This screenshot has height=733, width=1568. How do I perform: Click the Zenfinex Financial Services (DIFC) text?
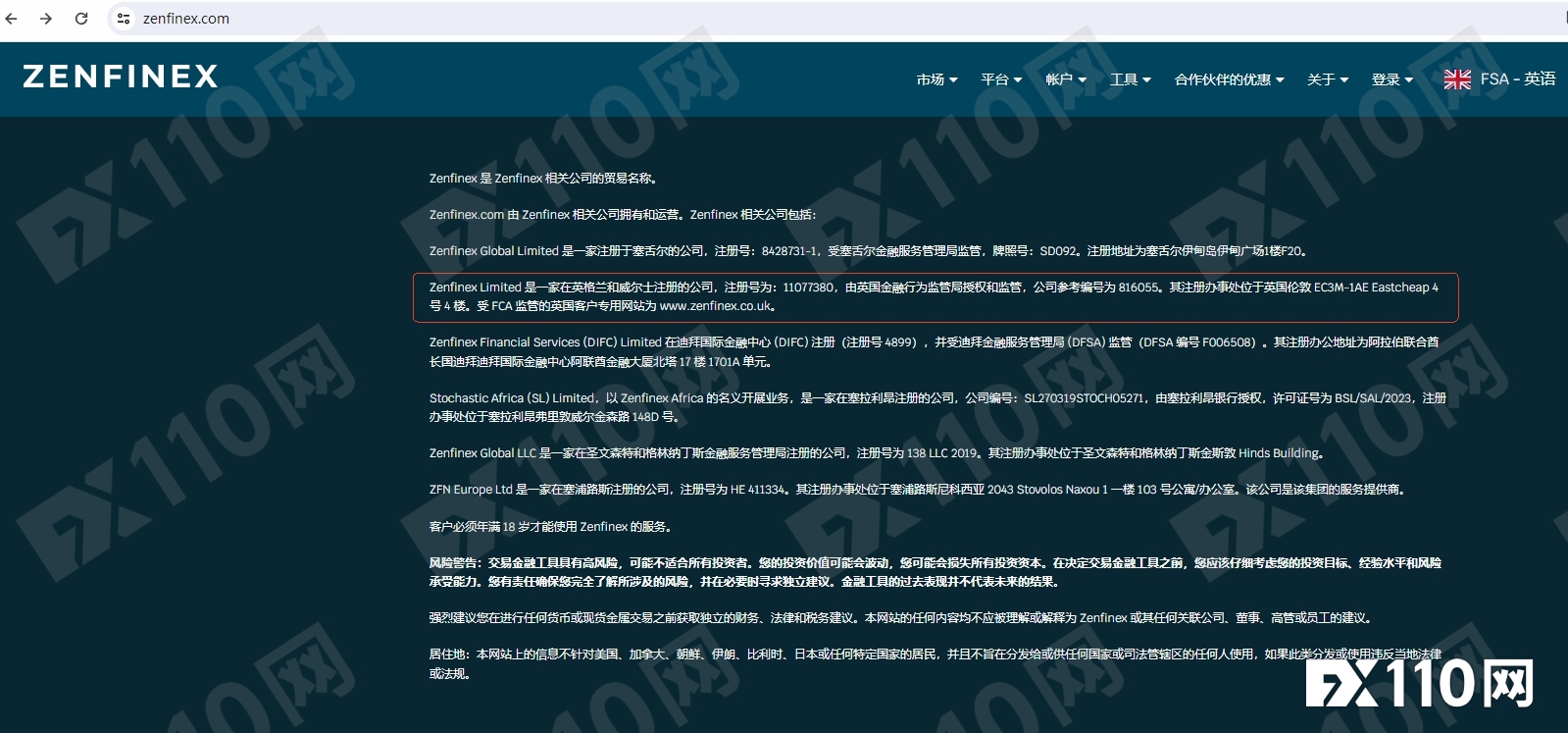tap(935, 352)
